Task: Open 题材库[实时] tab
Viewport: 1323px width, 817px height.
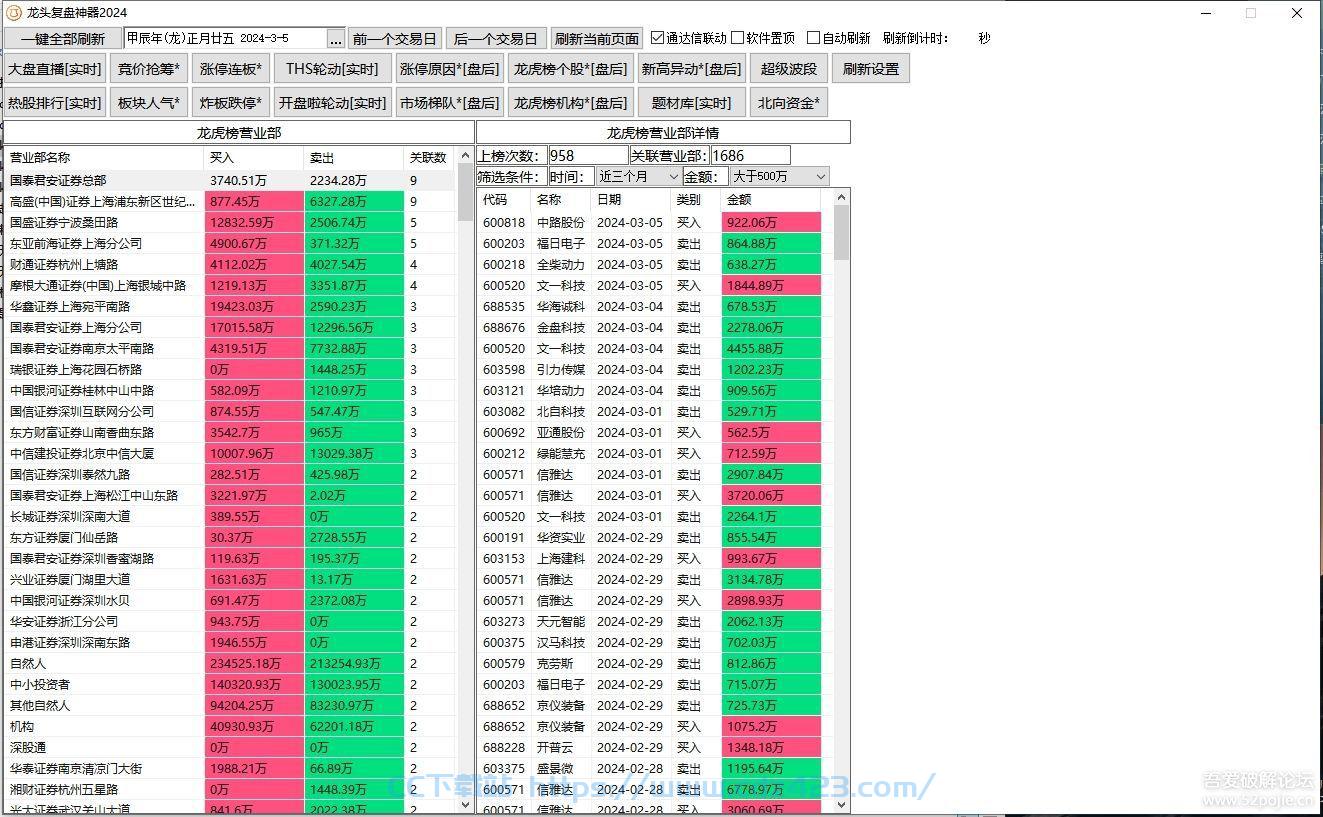Action: click(692, 102)
